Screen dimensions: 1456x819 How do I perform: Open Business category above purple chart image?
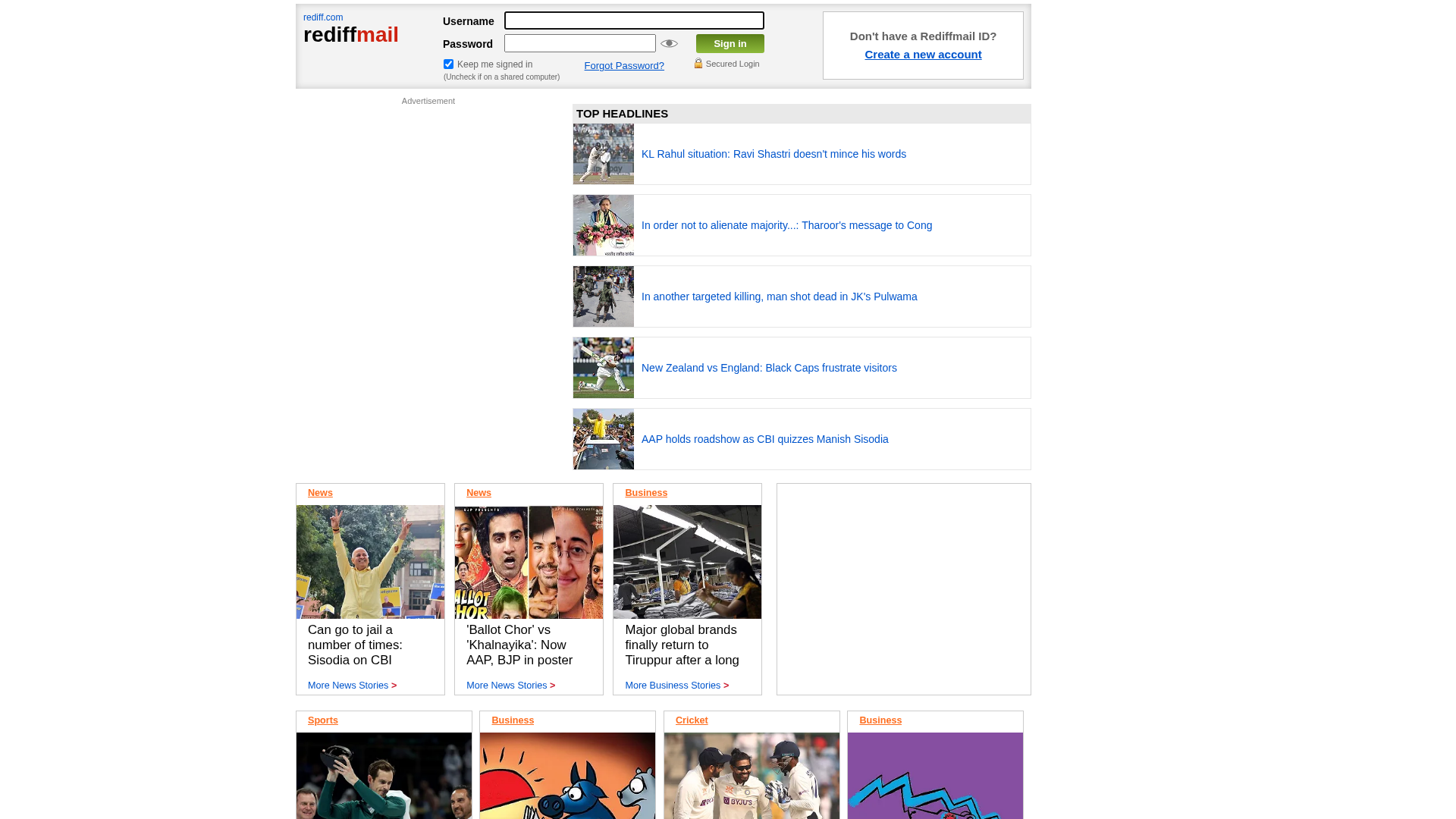(x=880, y=720)
